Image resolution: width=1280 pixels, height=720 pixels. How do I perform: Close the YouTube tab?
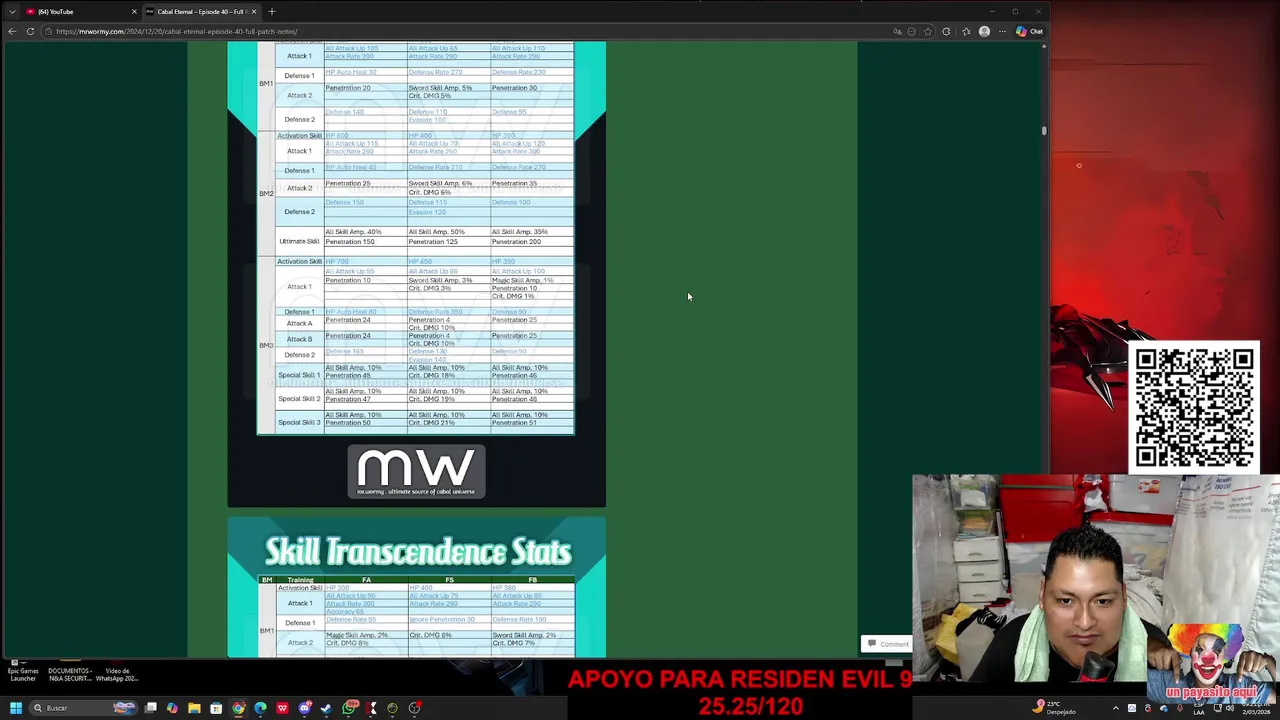pos(134,11)
